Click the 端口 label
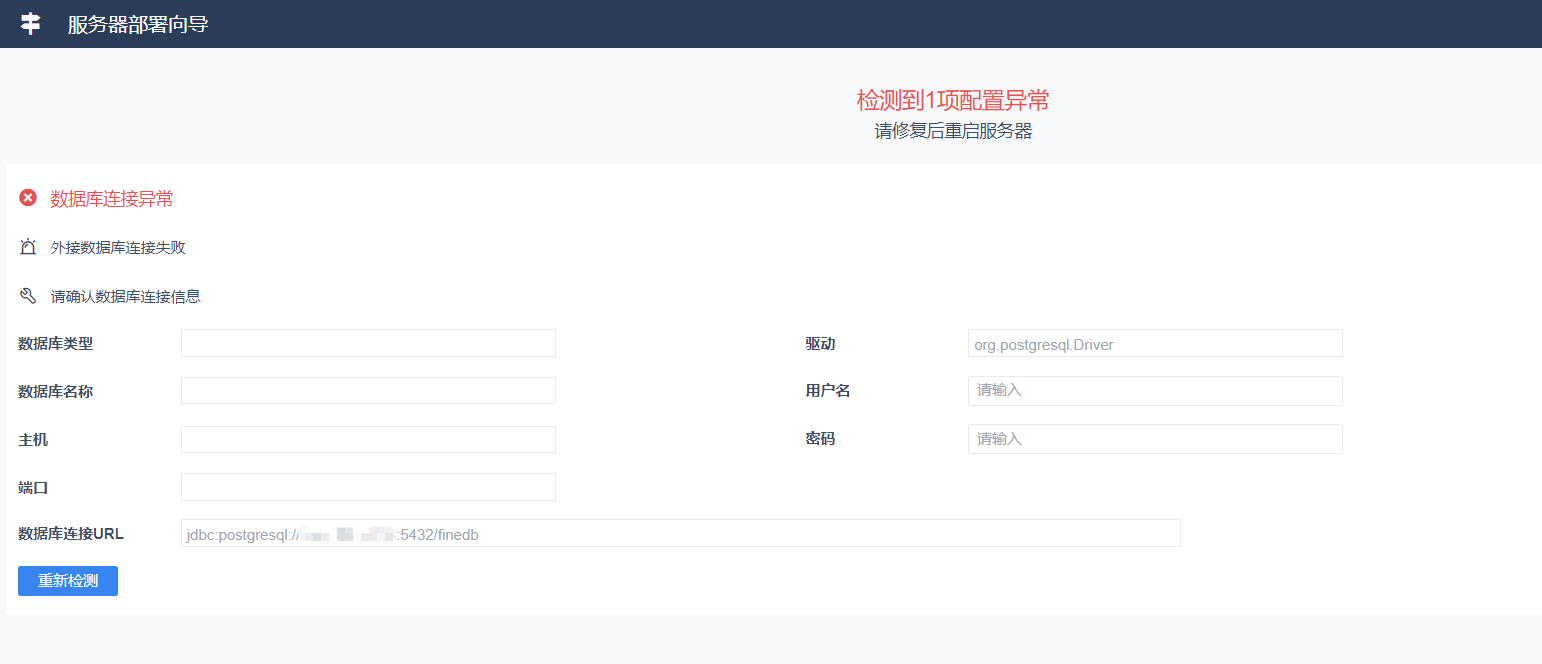Screen dimensions: 1542x664 (x=33, y=488)
